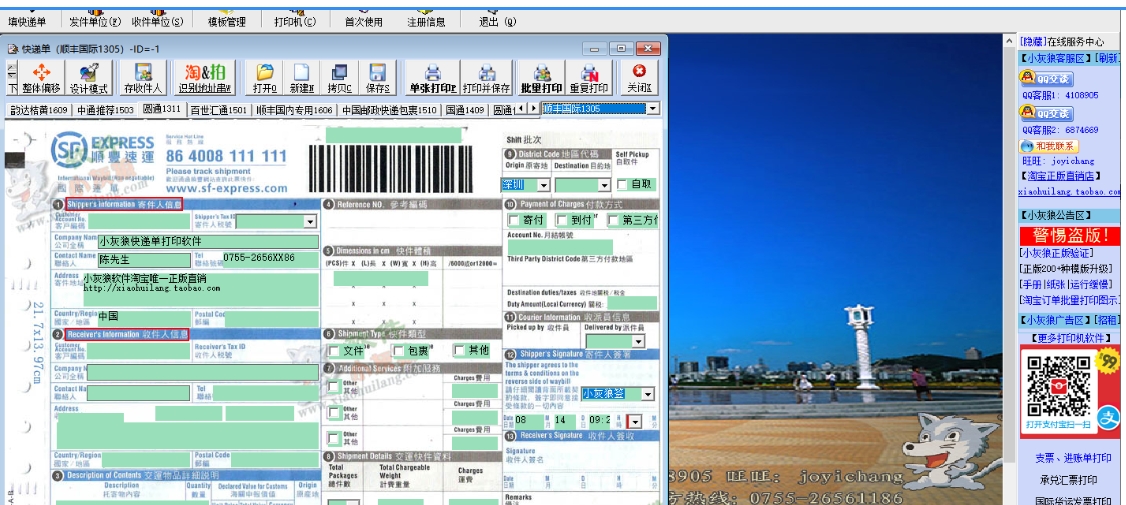Switch to the 韵达桔黄1609 tab
The image size is (1126, 505).
tap(39, 110)
